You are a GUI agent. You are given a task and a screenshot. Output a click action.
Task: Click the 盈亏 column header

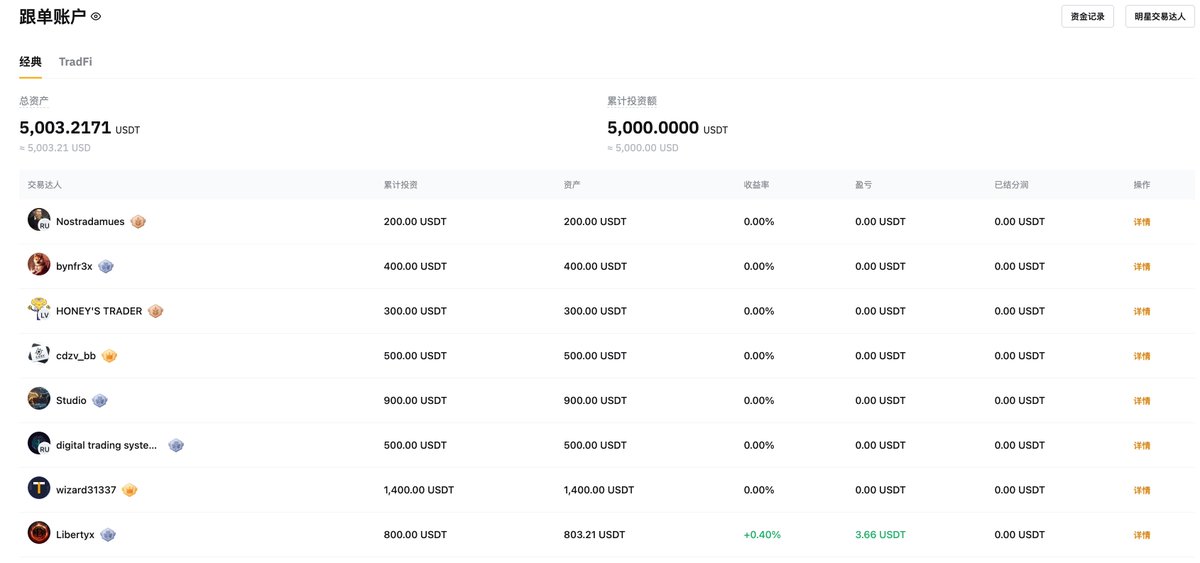point(864,185)
